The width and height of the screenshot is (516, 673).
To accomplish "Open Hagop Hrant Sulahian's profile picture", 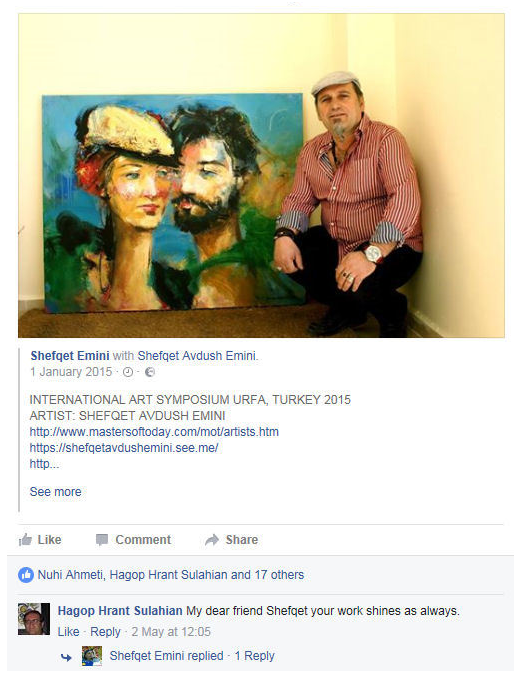I will pyautogui.click(x=34, y=619).
